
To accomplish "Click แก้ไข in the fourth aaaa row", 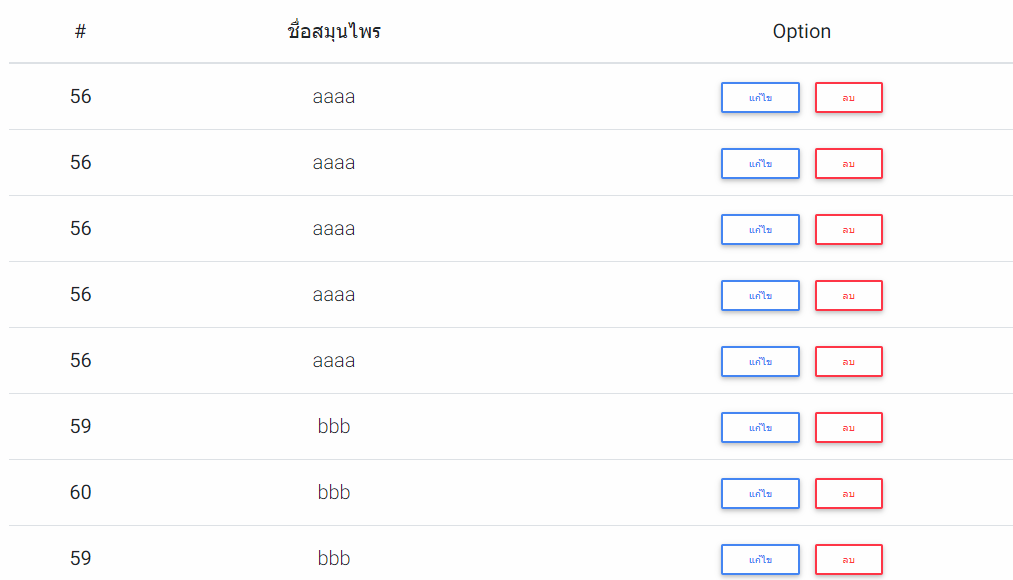I will [x=760, y=295].
